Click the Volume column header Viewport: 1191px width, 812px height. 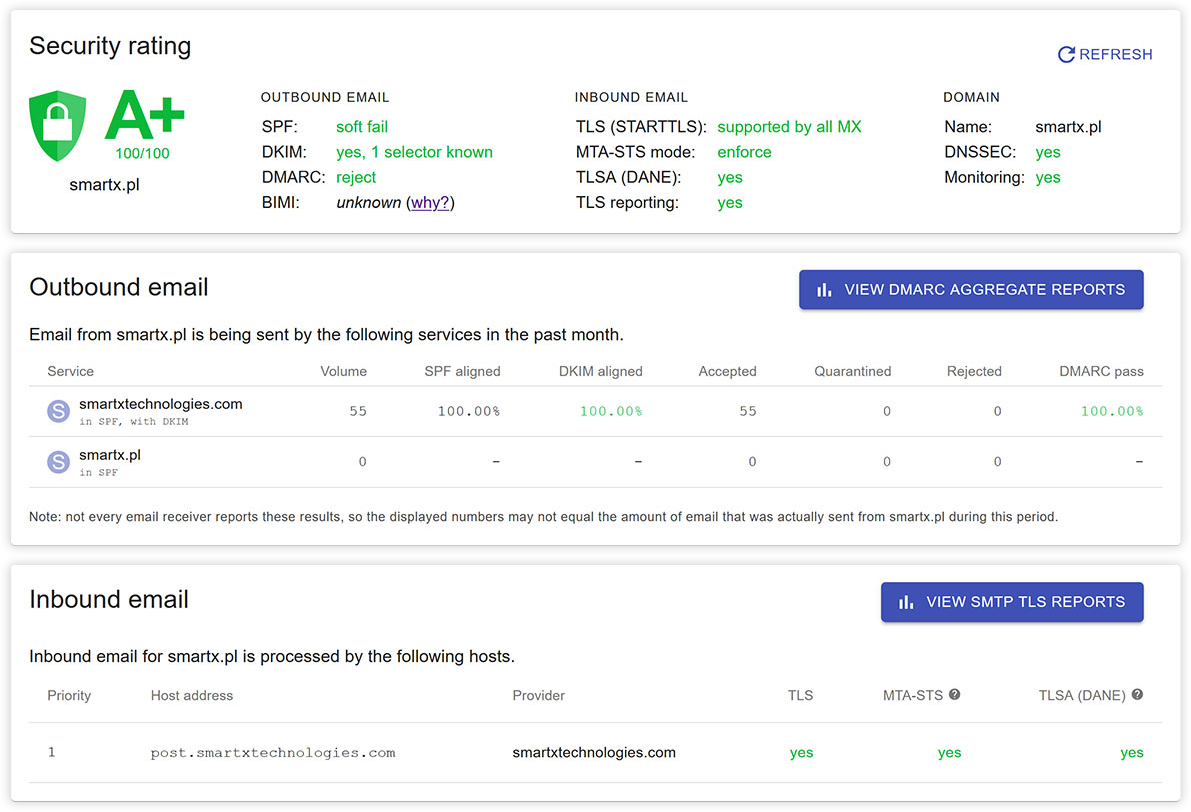(x=343, y=371)
